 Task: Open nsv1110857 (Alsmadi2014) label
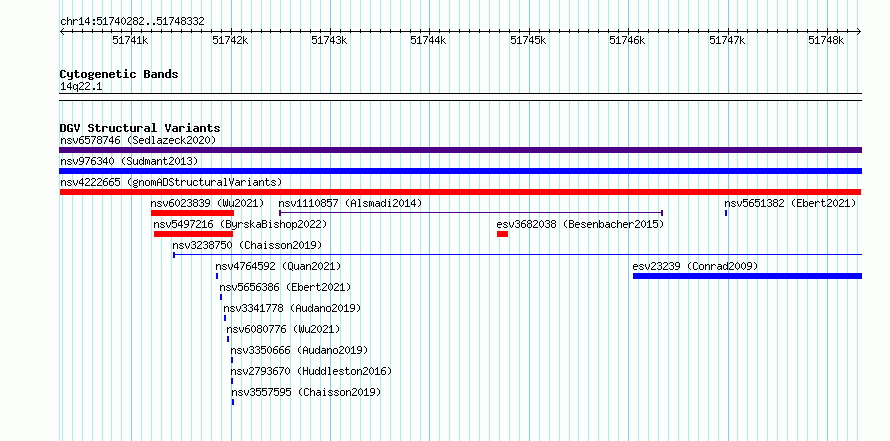(350, 203)
